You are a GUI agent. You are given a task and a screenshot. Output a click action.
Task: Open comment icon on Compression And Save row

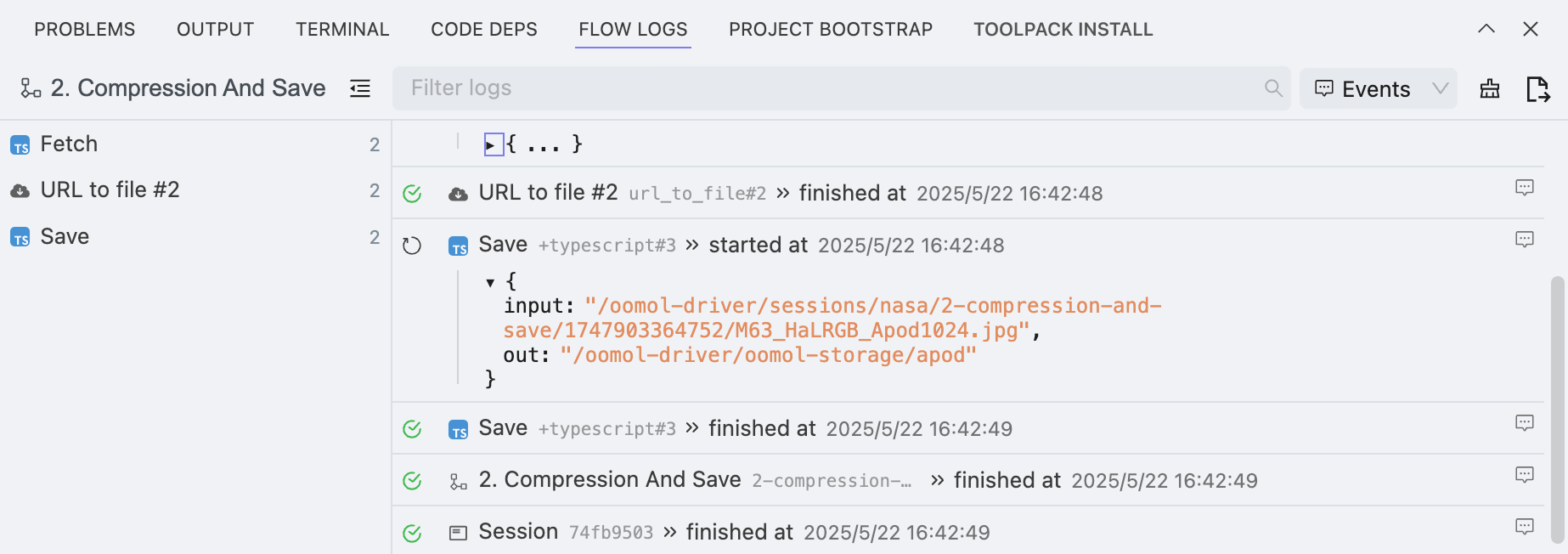pos(1525,475)
